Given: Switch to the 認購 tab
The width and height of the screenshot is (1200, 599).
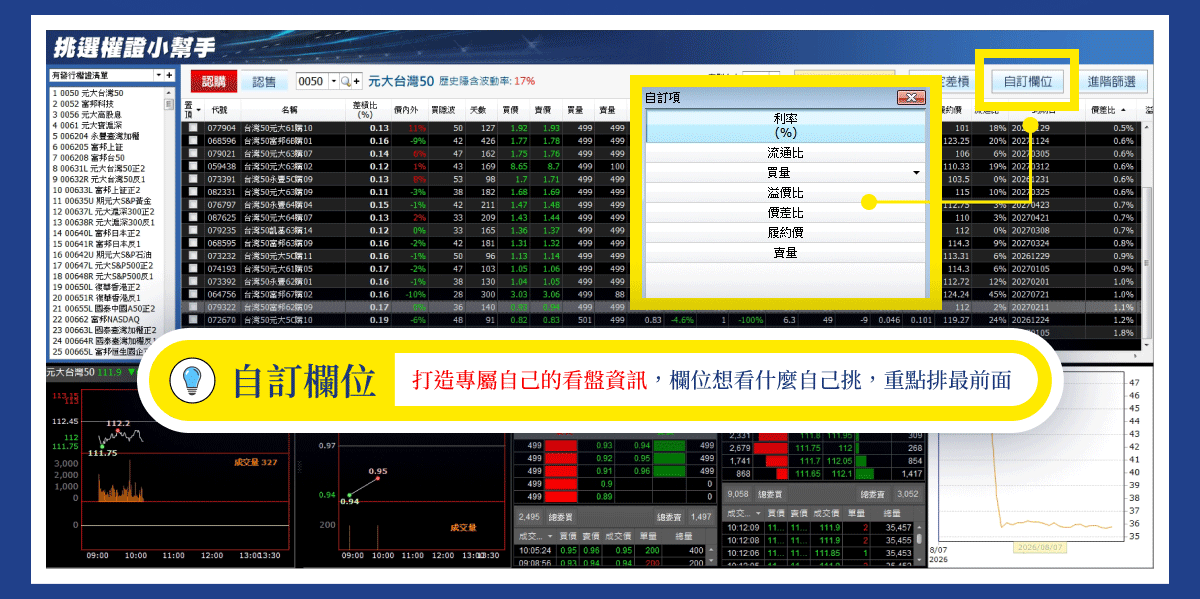Looking at the screenshot, I should click(x=215, y=82).
